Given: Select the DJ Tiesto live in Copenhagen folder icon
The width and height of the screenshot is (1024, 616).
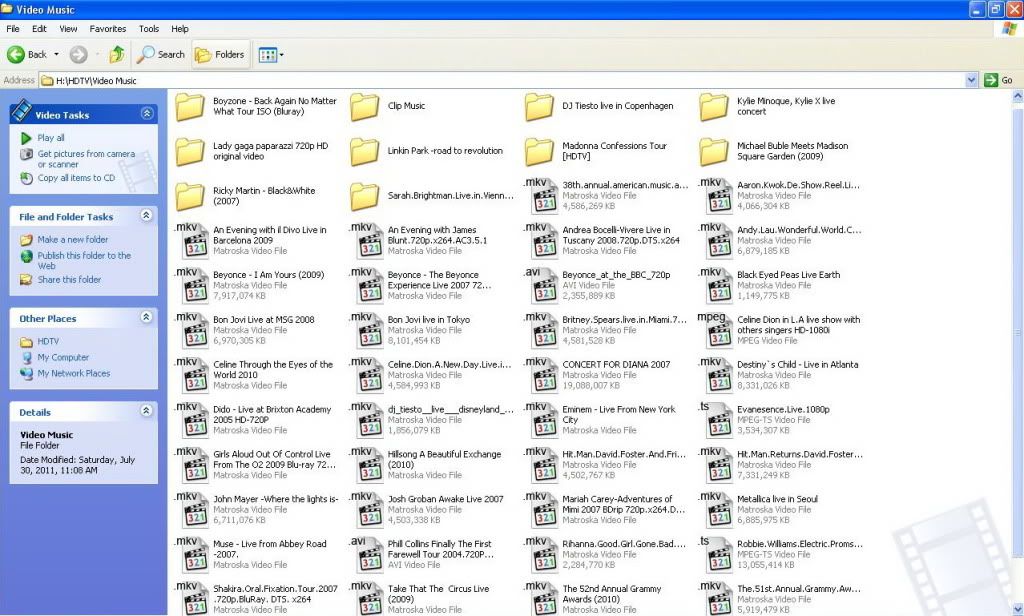Looking at the screenshot, I should click(x=539, y=107).
